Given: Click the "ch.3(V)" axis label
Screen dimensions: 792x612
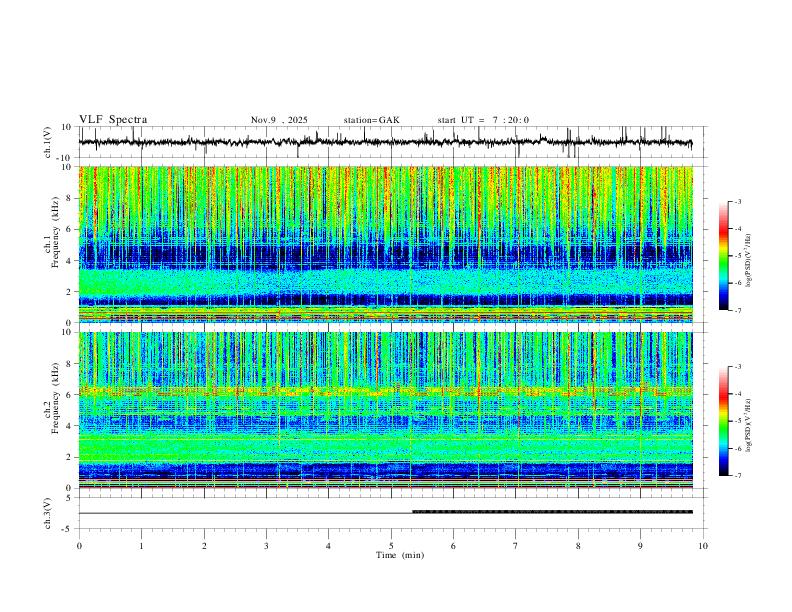Looking at the screenshot, I should [47, 513].
